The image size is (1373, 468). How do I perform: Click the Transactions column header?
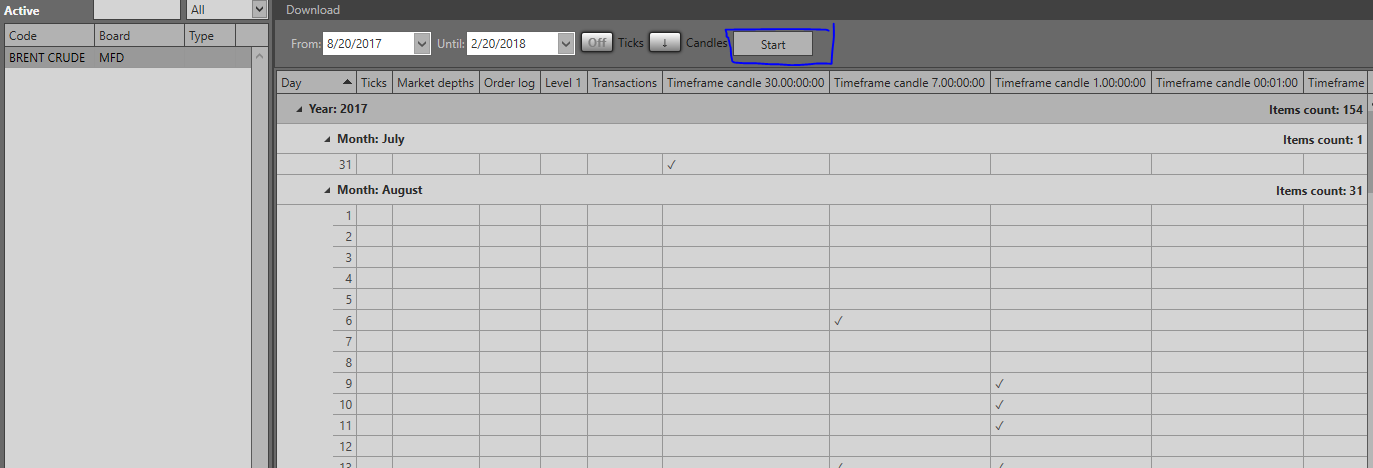624,83
